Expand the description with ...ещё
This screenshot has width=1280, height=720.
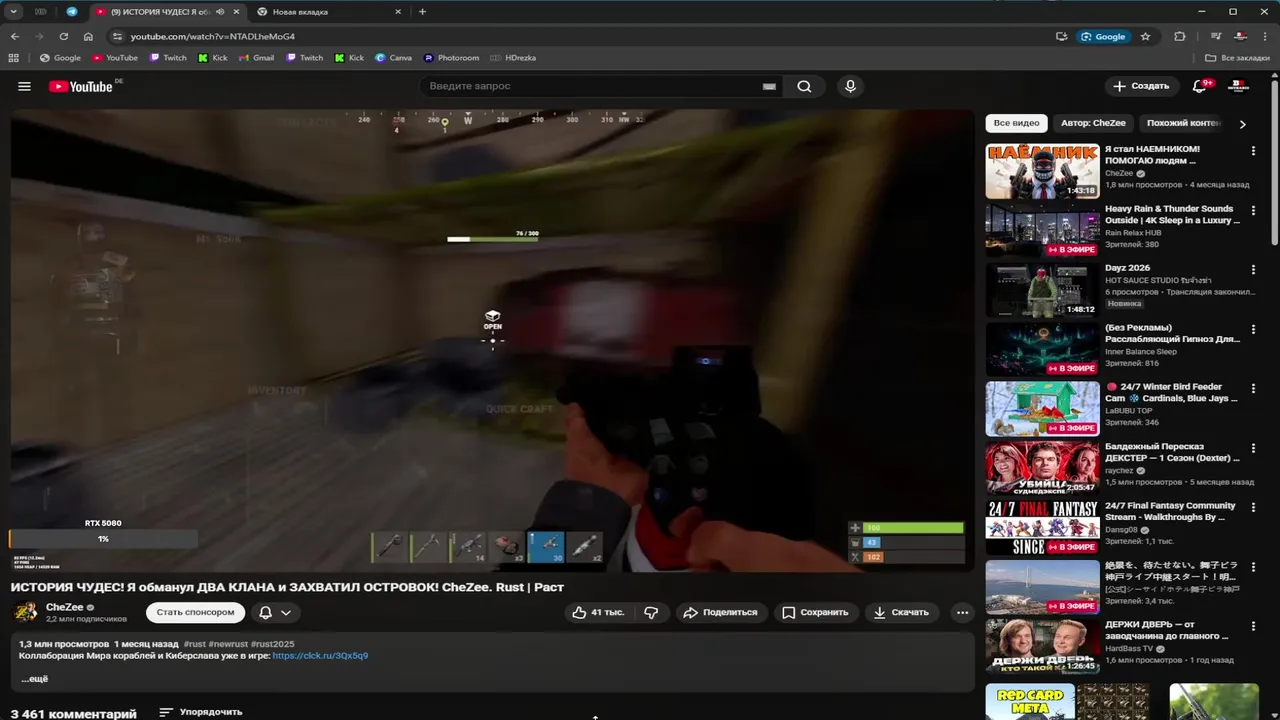tap(35, 679)
